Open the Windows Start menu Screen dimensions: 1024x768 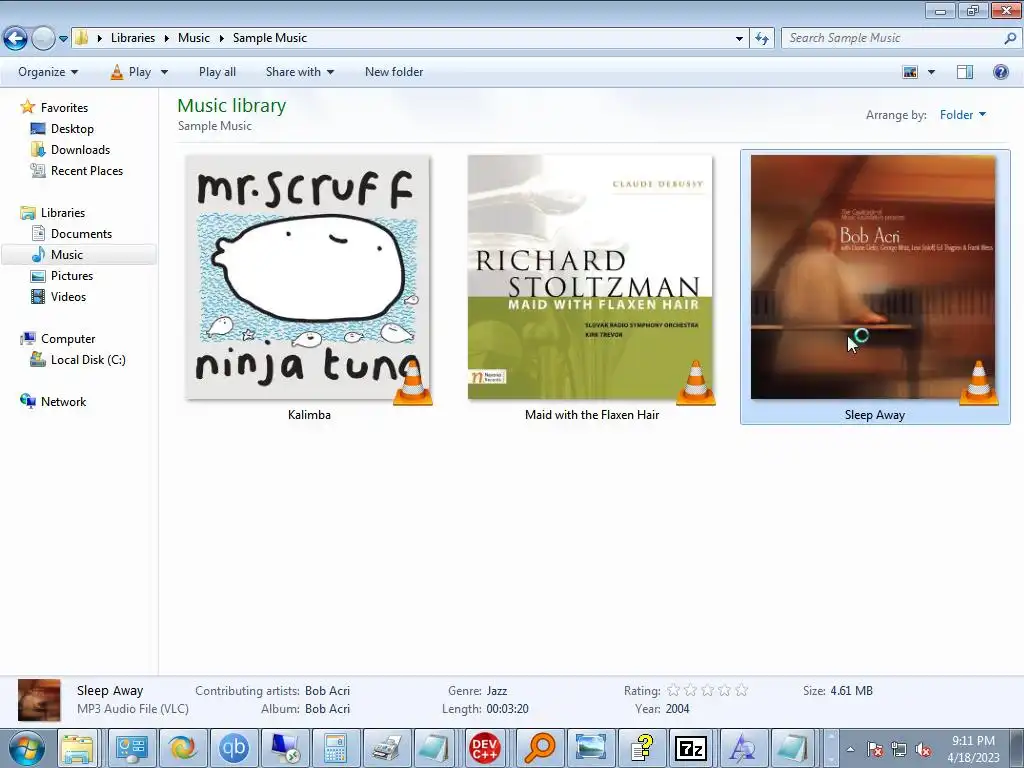coord(25,748)
